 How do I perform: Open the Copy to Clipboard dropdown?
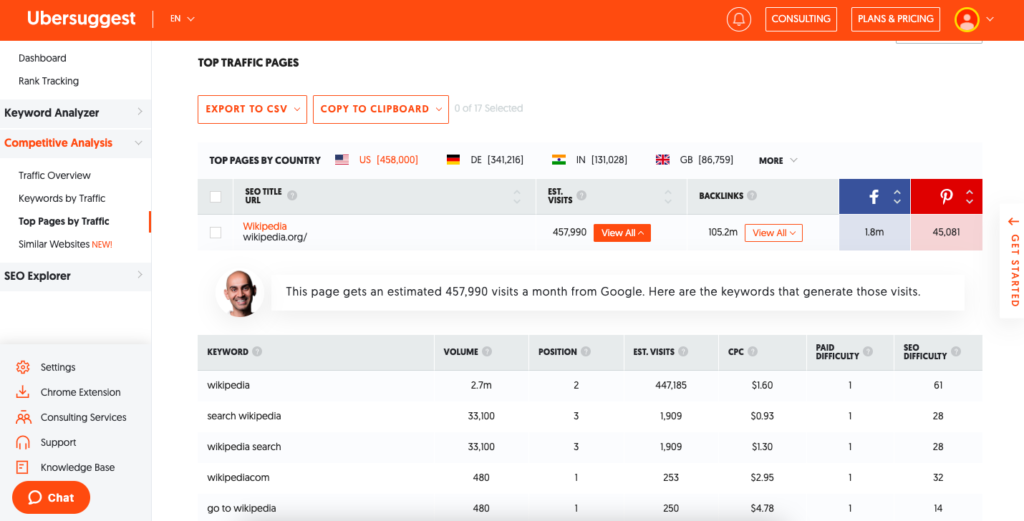pyautogui.click(x=381, y=109)
